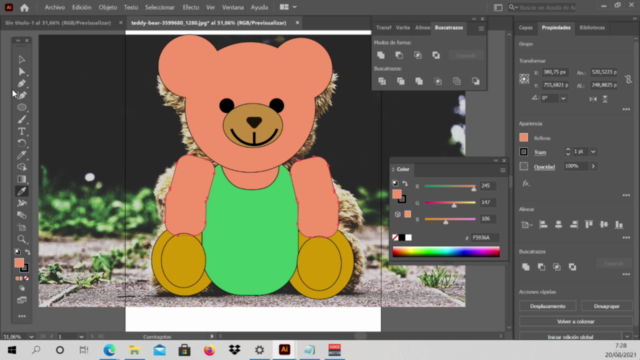Screen dimensions: 640x360
Task: Select the Artboard tool
Action: pyautogui.click(x=22, y=227)
